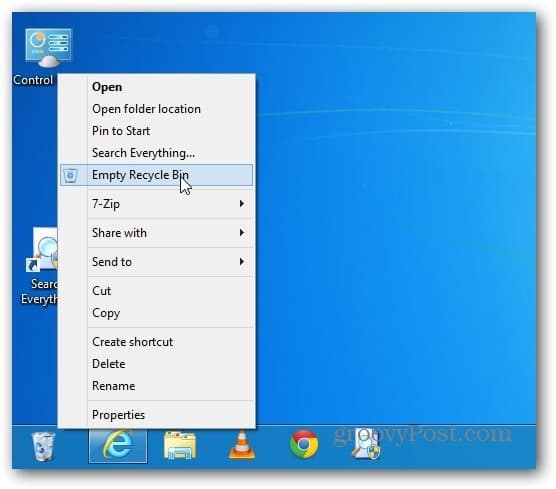Choose Cut from the context menu
This screenshot has height=489, width=556.
(x=156, y=291)
